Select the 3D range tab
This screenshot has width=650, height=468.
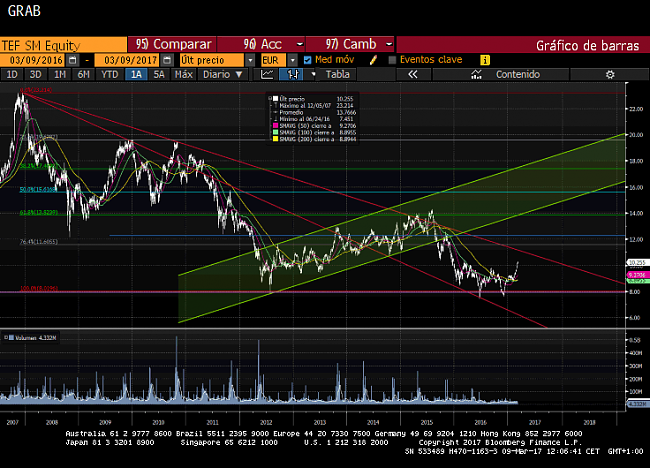[36, 75]
